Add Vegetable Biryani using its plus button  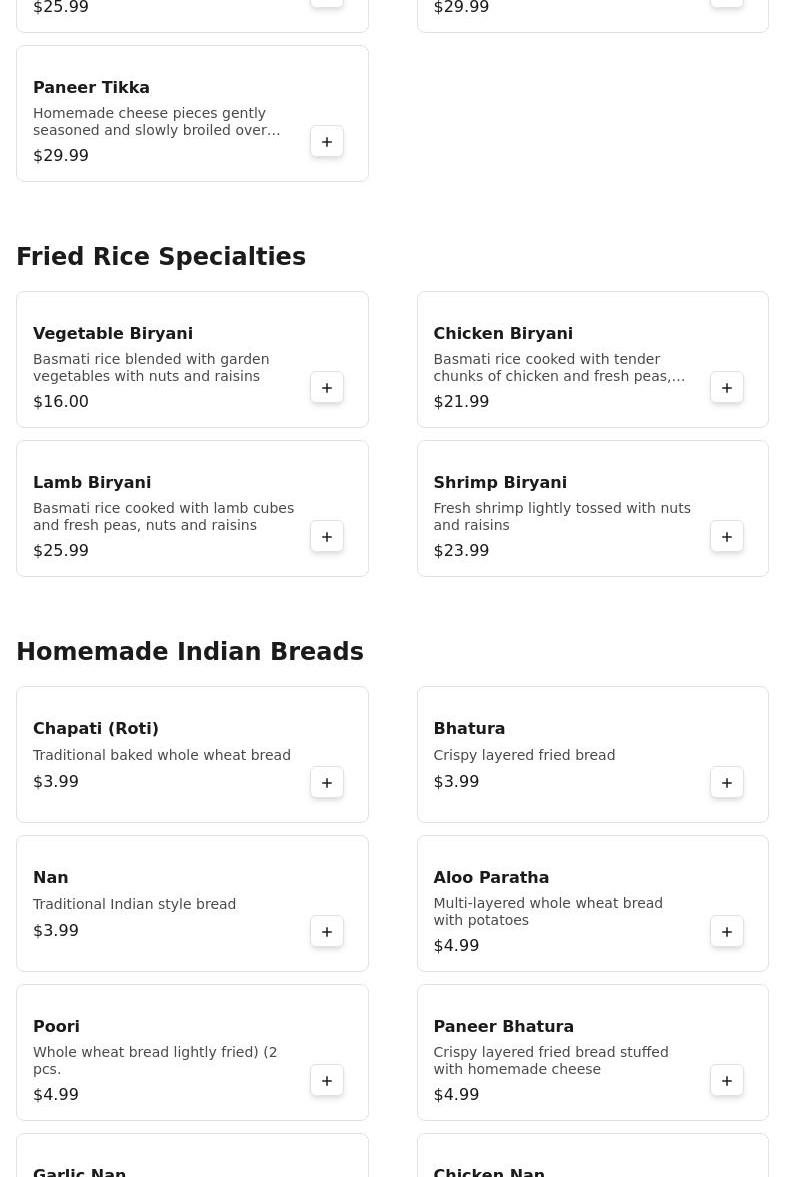point(327,388)
